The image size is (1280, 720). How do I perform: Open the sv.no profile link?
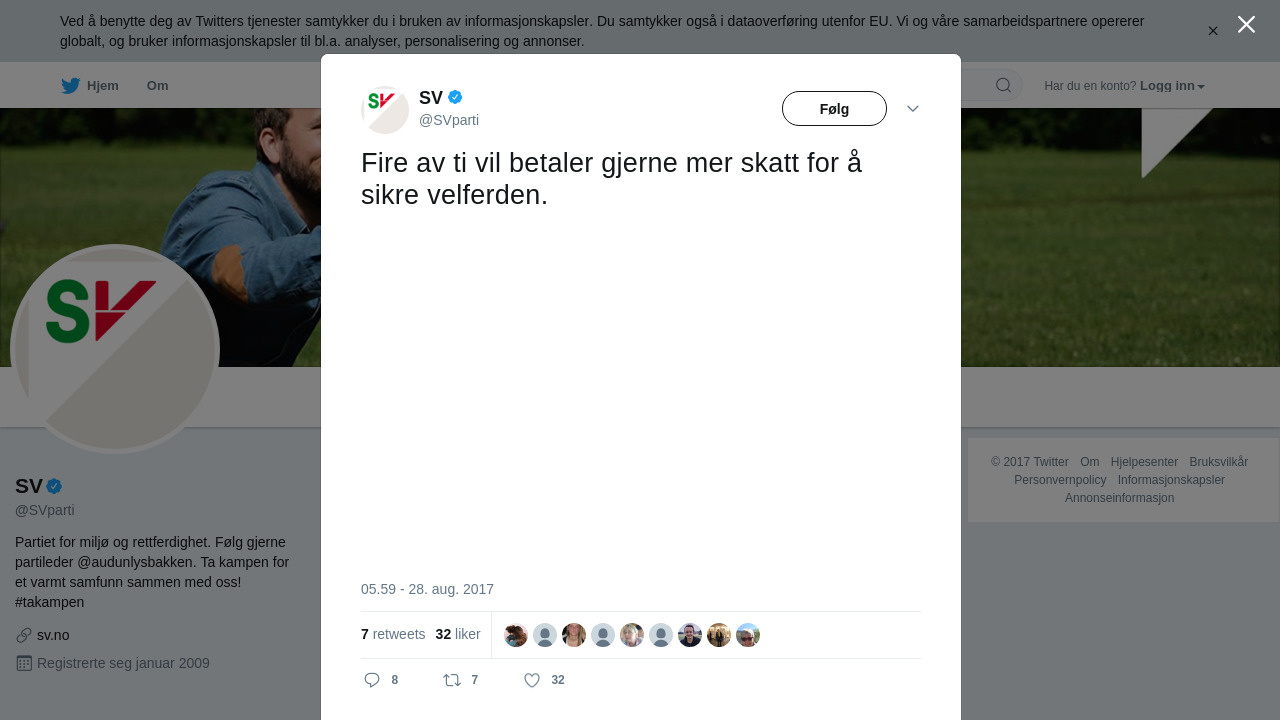tap(53, 635)
